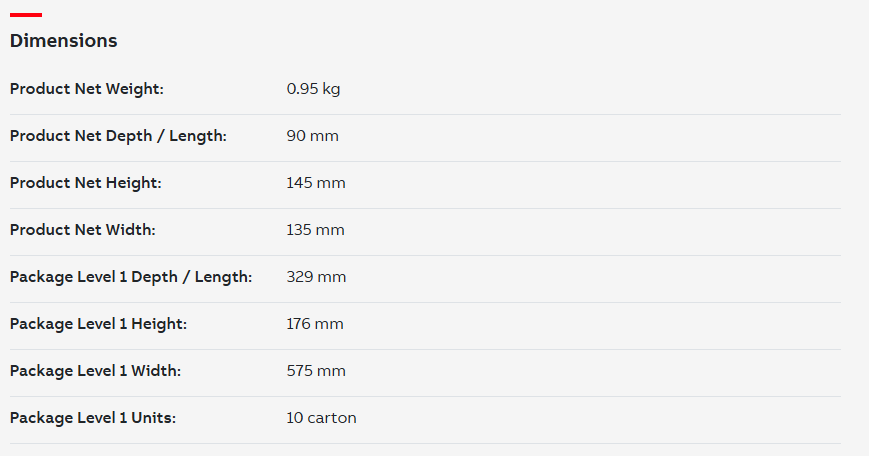
Task: Select the Package Level 1 Height label
Action: click(x=99, y=324)
